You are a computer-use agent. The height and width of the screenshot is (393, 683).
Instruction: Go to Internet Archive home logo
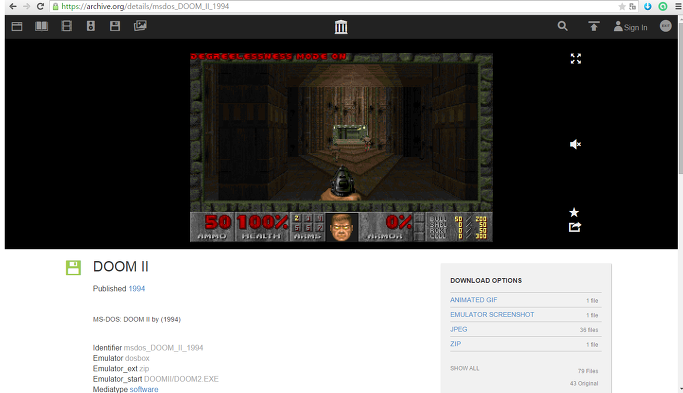click(341, 27)
